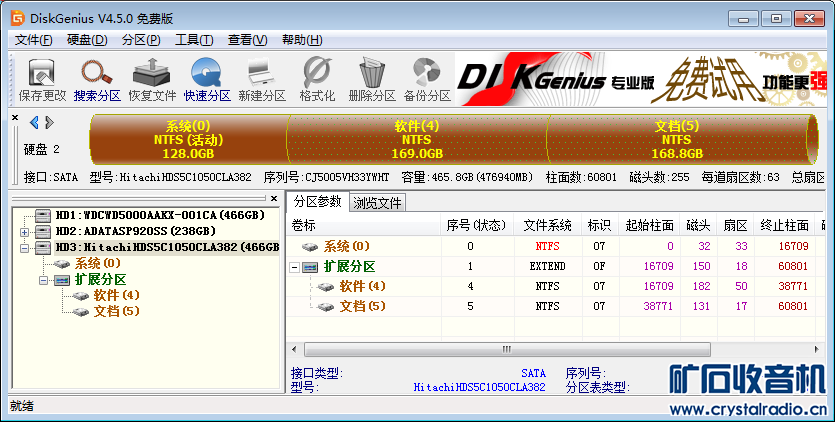Image resolution: width=835 pixels, height=422 pixels.
Task: Expand the HD2 ADATASP920SS disk node
Action: point(24,232)
